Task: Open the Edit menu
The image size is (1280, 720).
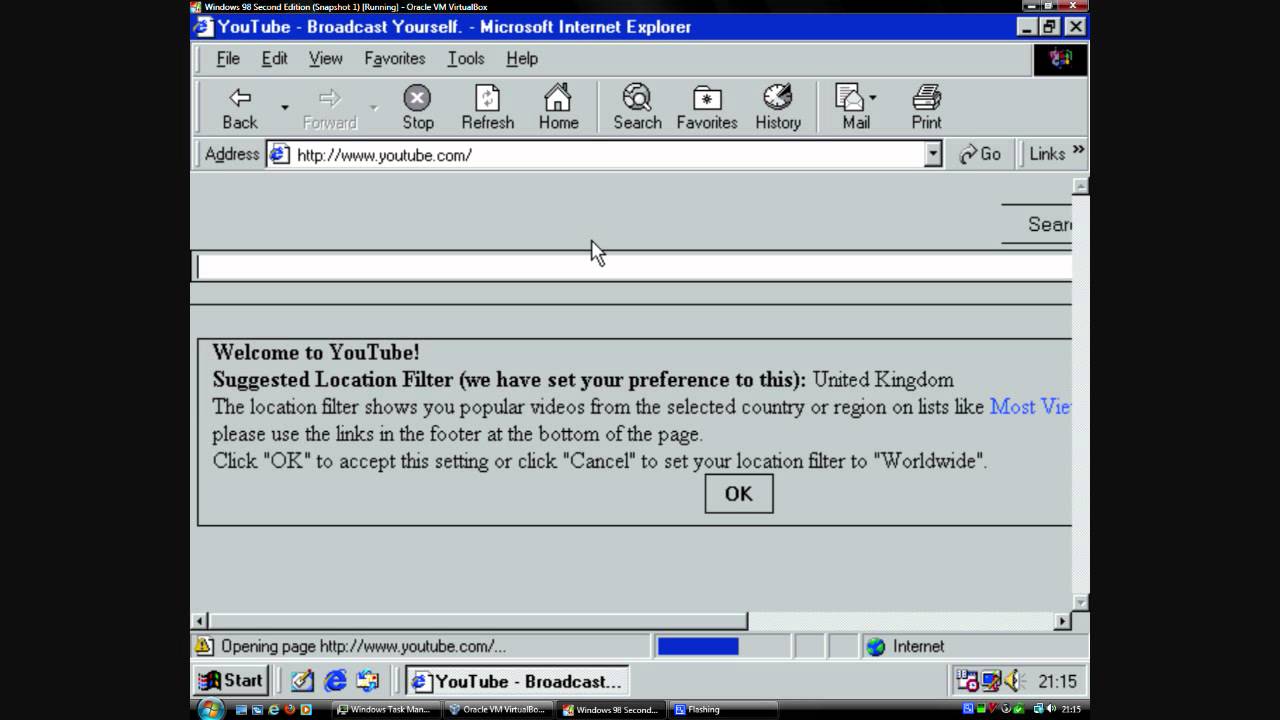Action: point(274,58)
